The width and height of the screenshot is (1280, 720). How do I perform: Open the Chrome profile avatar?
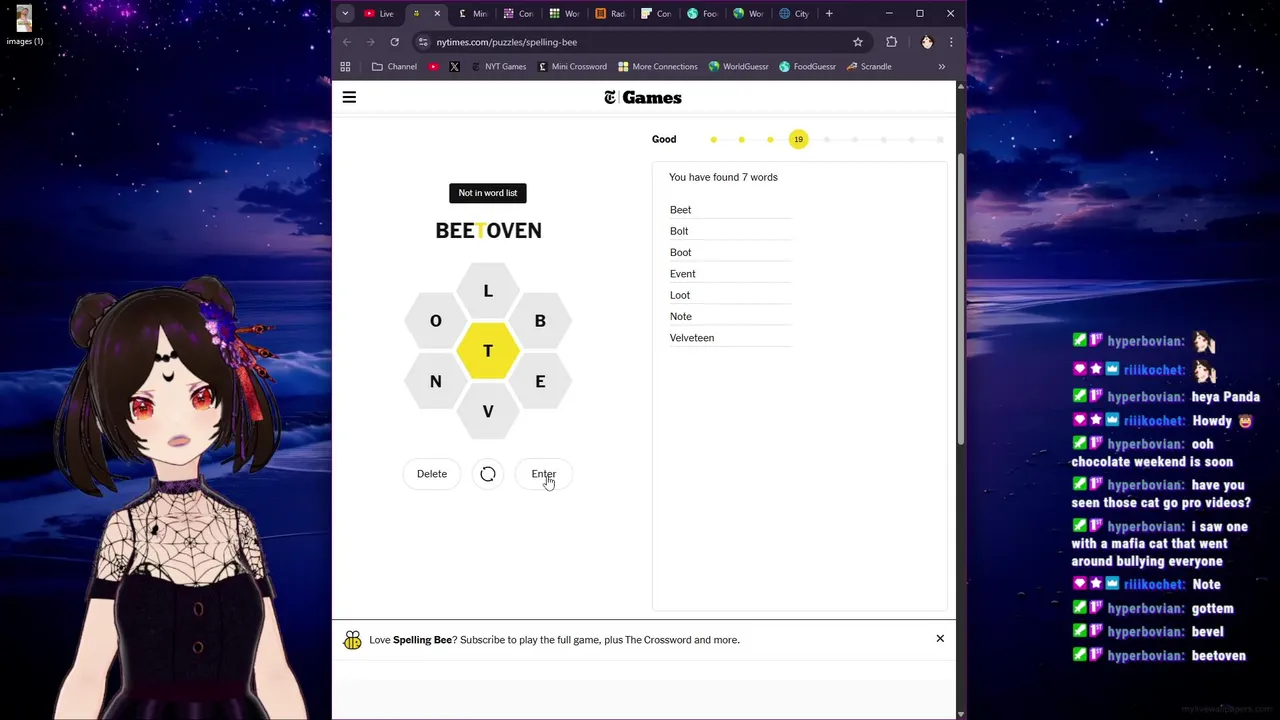(927, 42)
